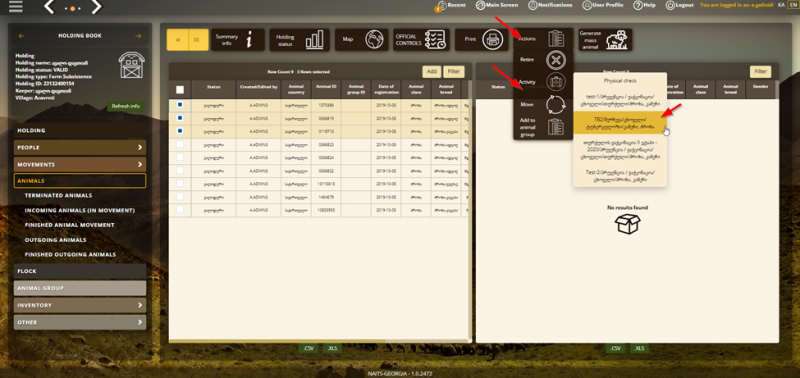The height and width of the screenshot is (378, 800).
Task: Open Official Controls checklist
Action: [x=421, y=40]
